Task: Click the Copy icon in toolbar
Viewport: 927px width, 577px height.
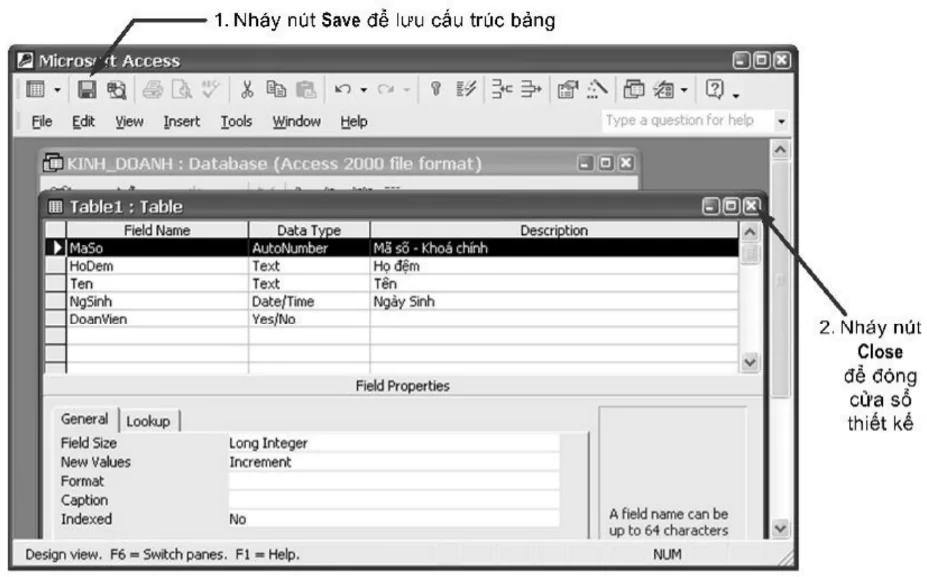Action: click(275, 90)
